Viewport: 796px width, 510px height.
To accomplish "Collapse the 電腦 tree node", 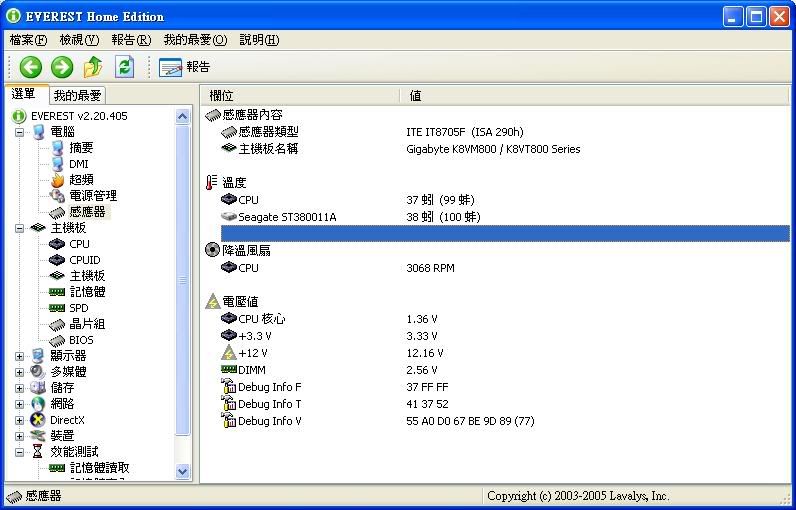I will point(19,132).
